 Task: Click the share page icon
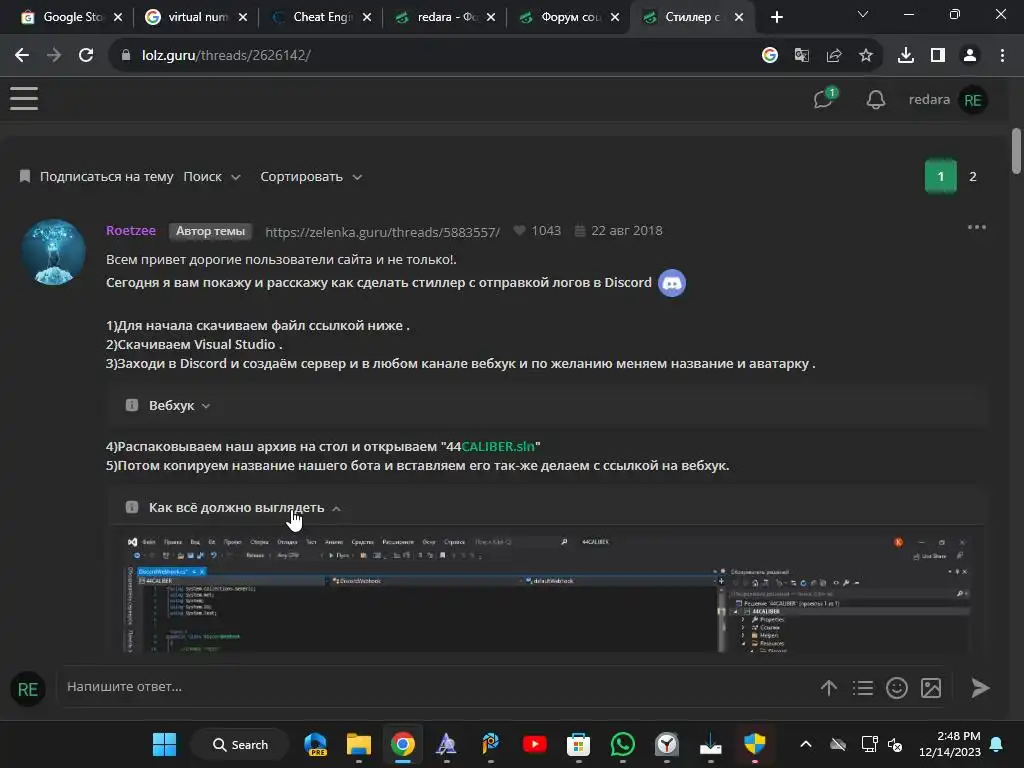[833, 56]
